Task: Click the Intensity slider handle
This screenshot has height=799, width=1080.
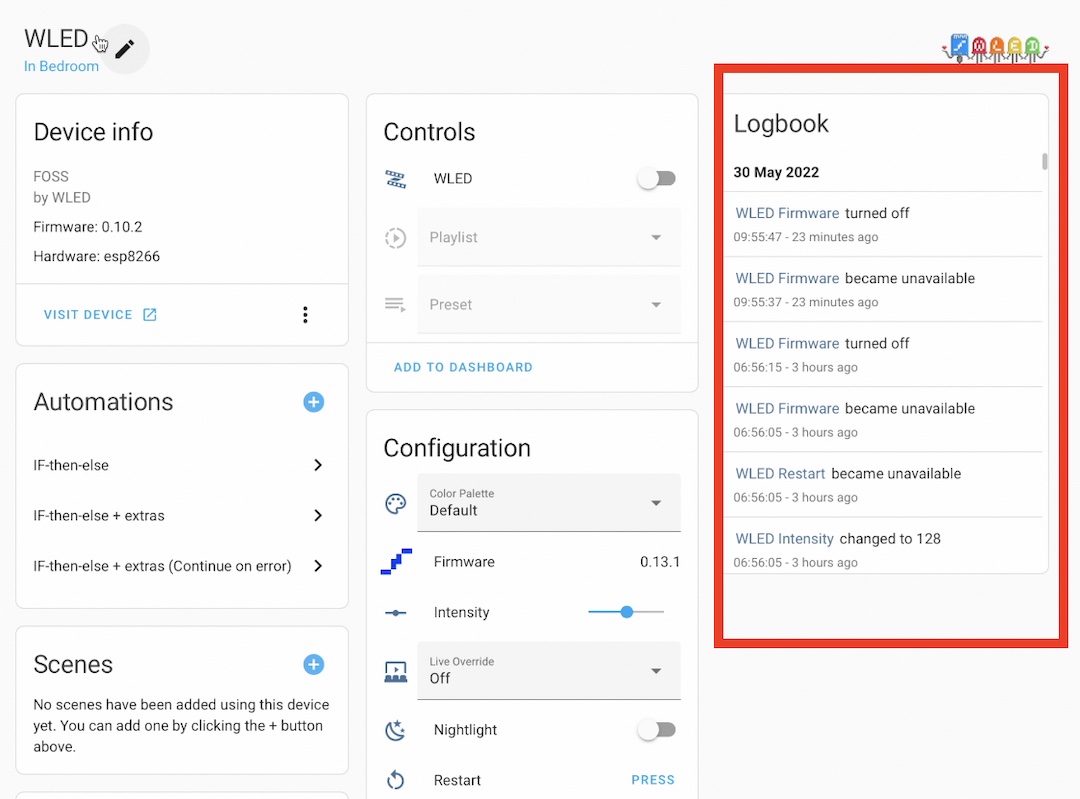Action: pyautogui.click(x=627, y=612)
